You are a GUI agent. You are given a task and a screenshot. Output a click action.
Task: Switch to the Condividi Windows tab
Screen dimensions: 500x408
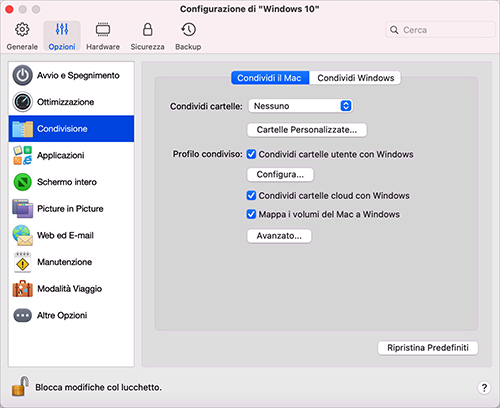pos(355,78)
